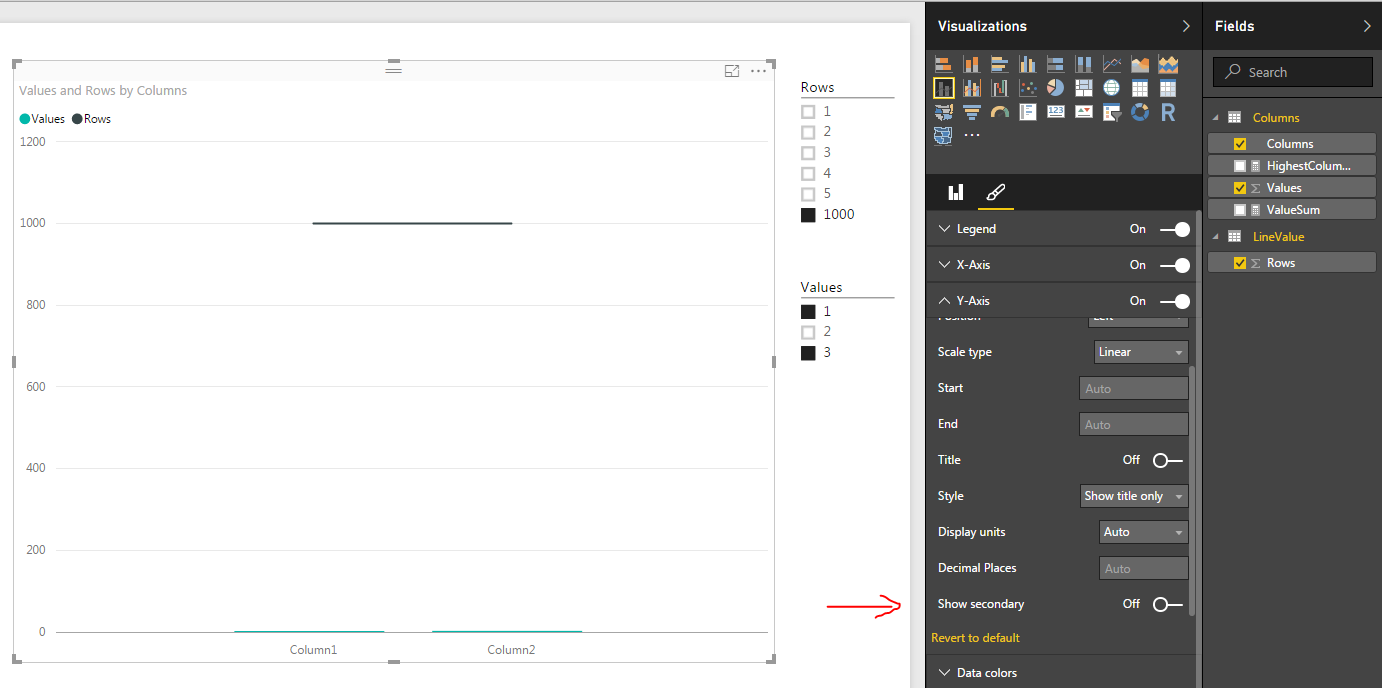Select the Stacked area chart visualization
1382x688 pixels.
(x=1168, y=64)
